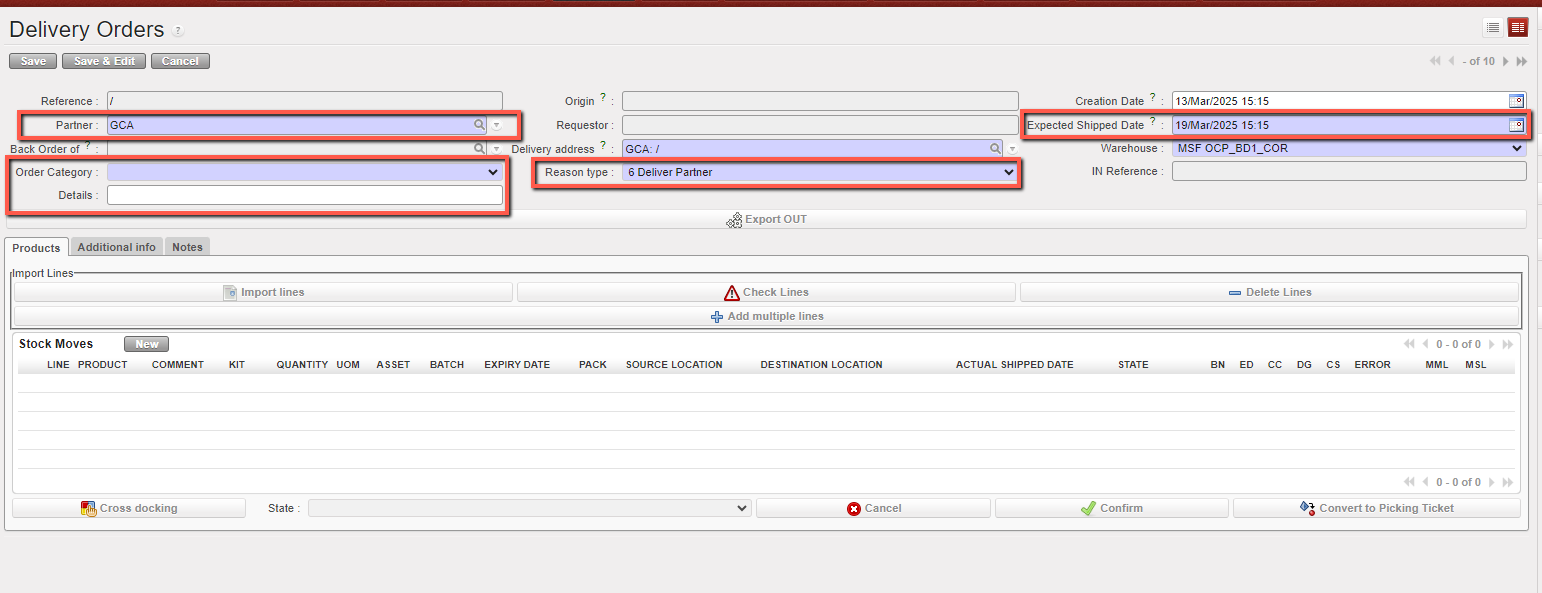Image resolution: width=1542 pixels, height=593 pixels.
Task: Open the Notes tab
Action: pos(187,247)
